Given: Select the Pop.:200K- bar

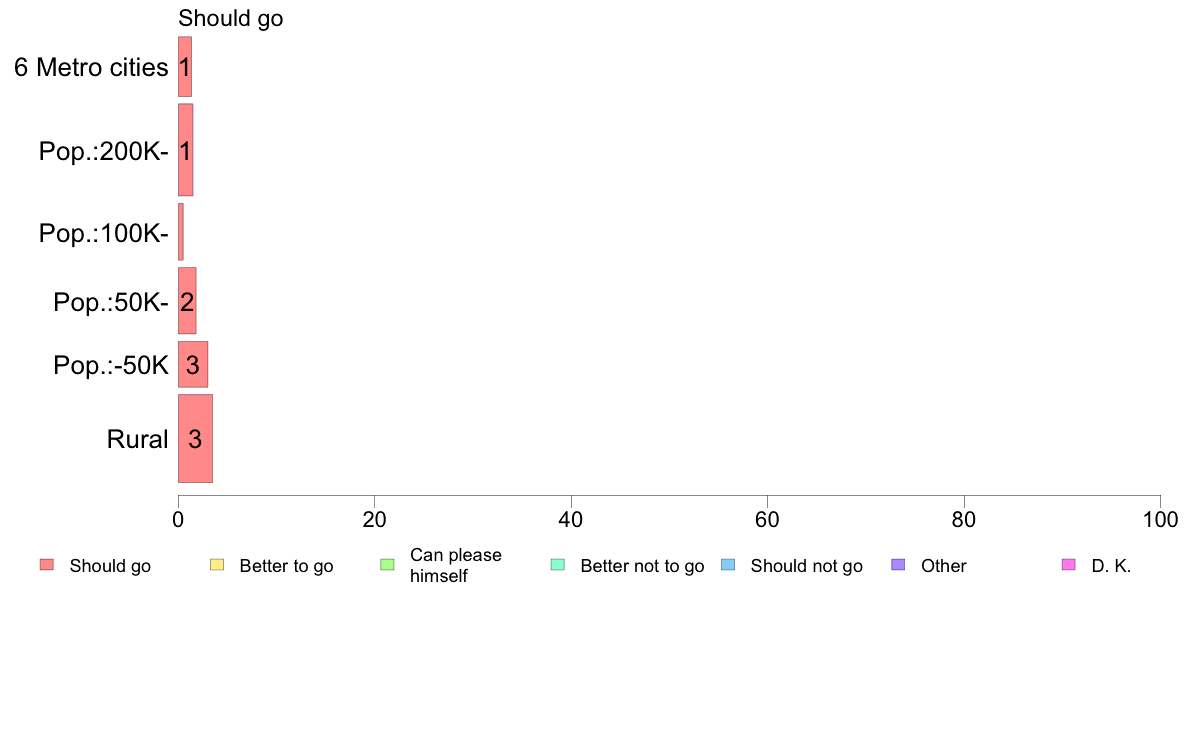Looking at the screenshot, I should tap(186, 150).
